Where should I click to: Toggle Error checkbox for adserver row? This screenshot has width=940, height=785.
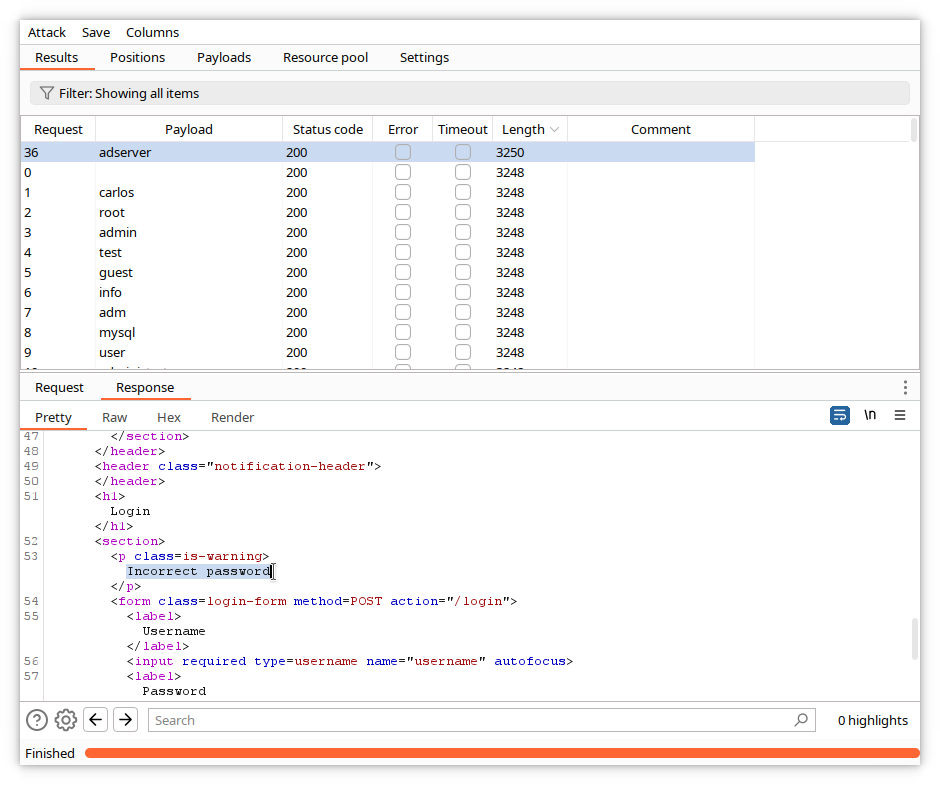(403, 153)
